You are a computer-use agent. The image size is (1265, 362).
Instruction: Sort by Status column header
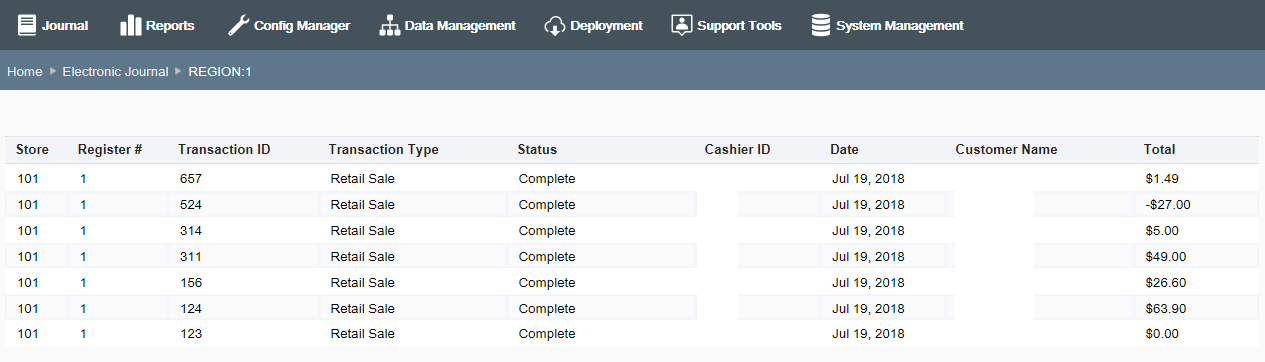tap(537, 150)
